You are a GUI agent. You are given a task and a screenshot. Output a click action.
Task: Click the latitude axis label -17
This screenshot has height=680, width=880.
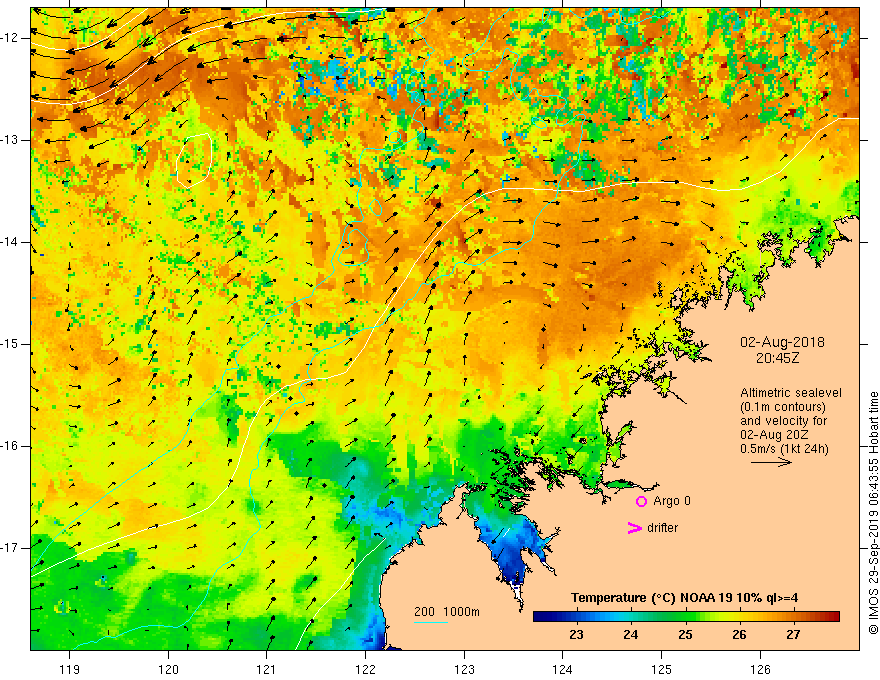pos(10,548)
